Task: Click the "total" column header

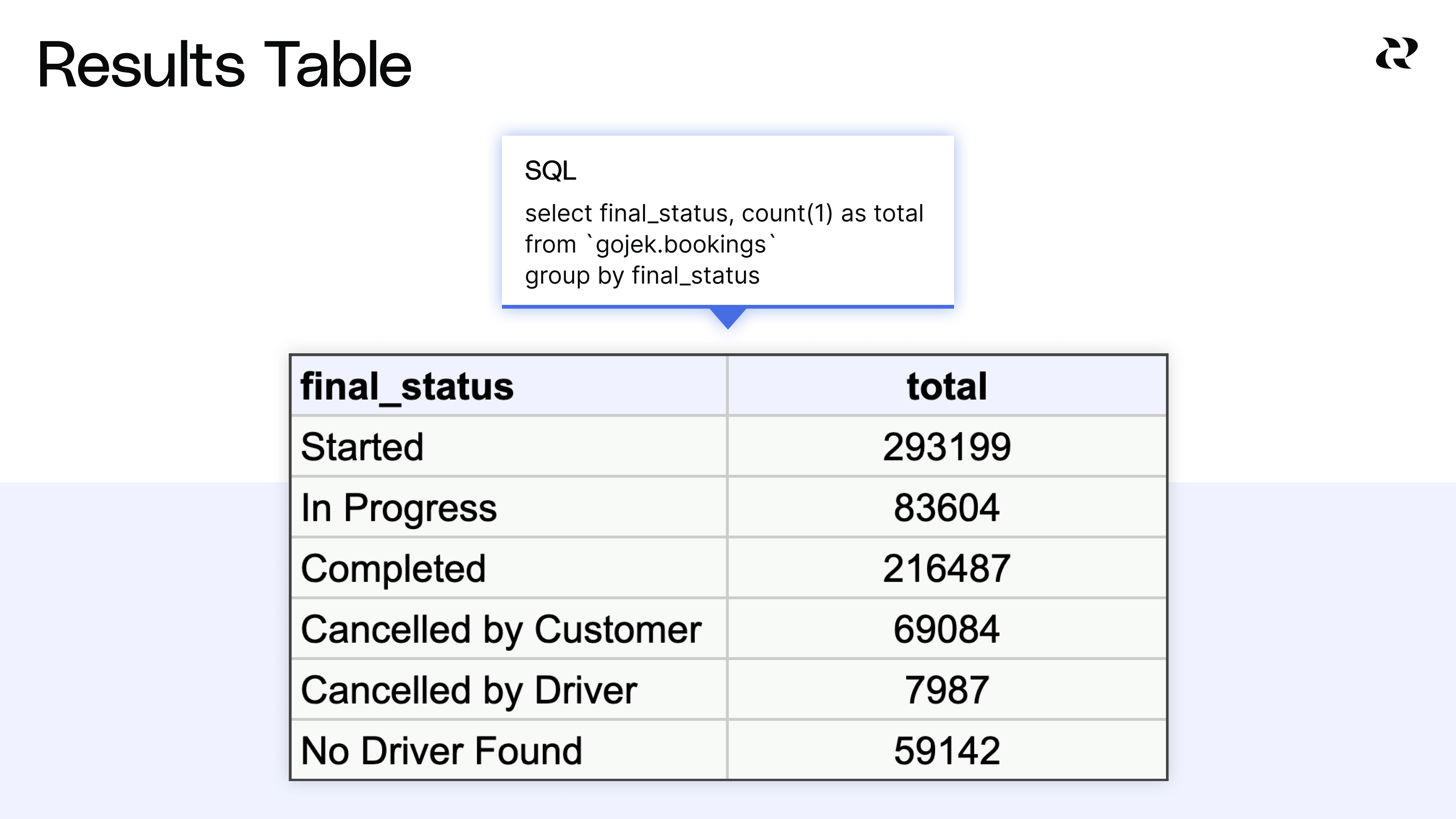Action: click(x=947, y=387)
